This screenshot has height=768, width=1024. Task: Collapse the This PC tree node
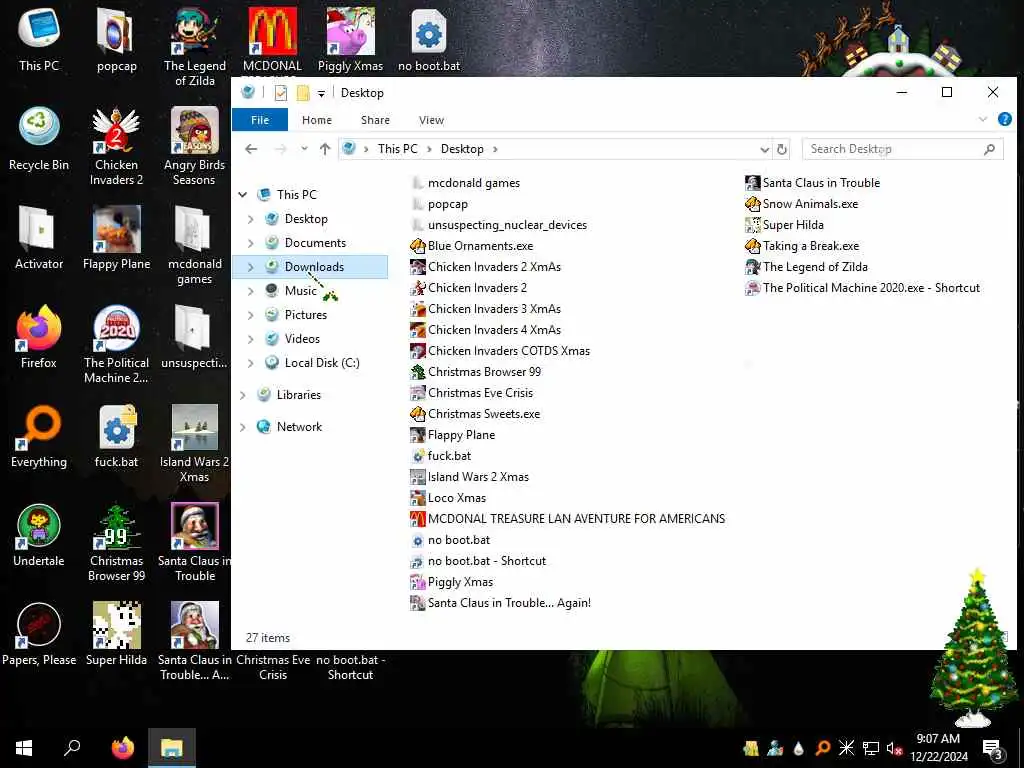(243, 195)
